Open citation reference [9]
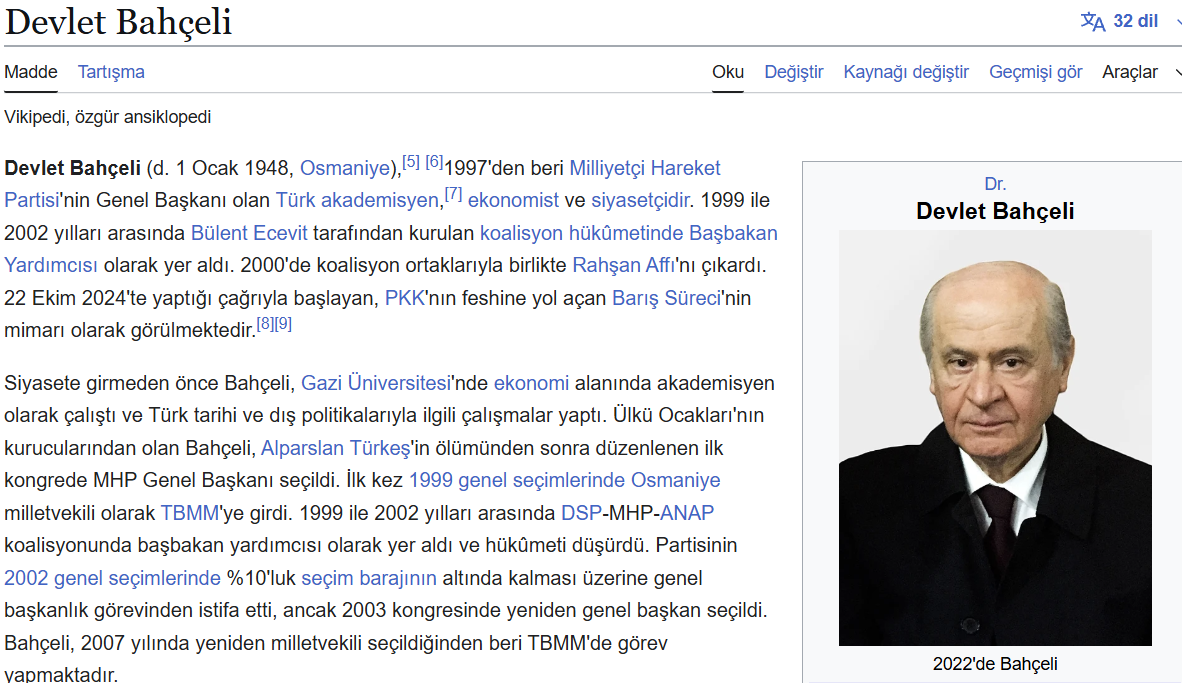Screen dimensions: 1182x683 (283, 323)
